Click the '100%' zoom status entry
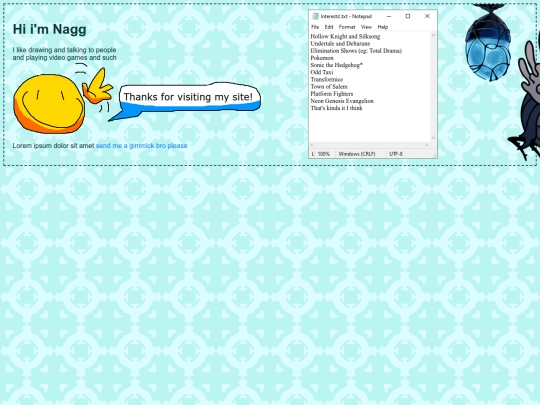540x405 pixels. (324, 154)
